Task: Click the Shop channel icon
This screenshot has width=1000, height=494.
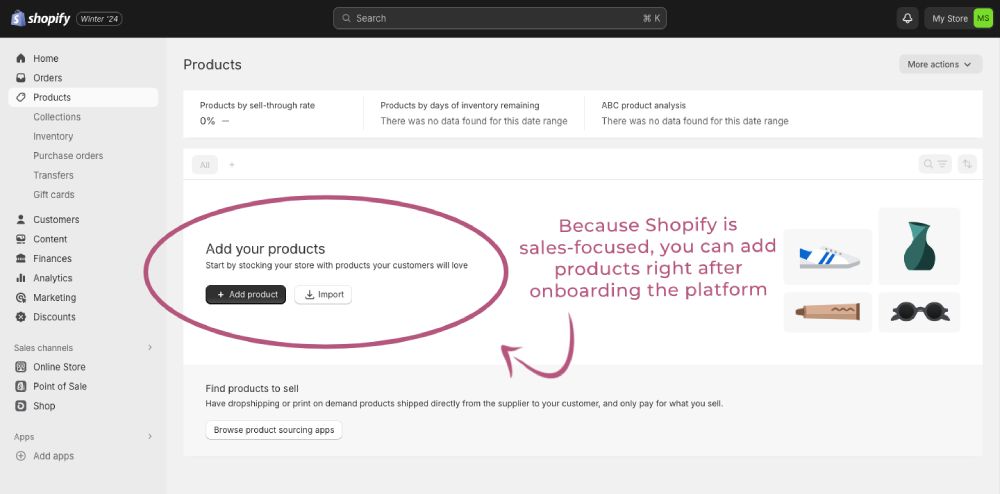Action: pos(21,406)
